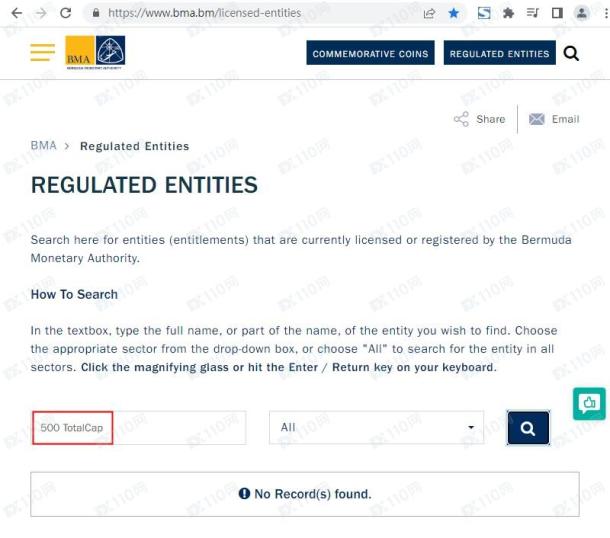Open Regulated Entities header button

(500, 53)
